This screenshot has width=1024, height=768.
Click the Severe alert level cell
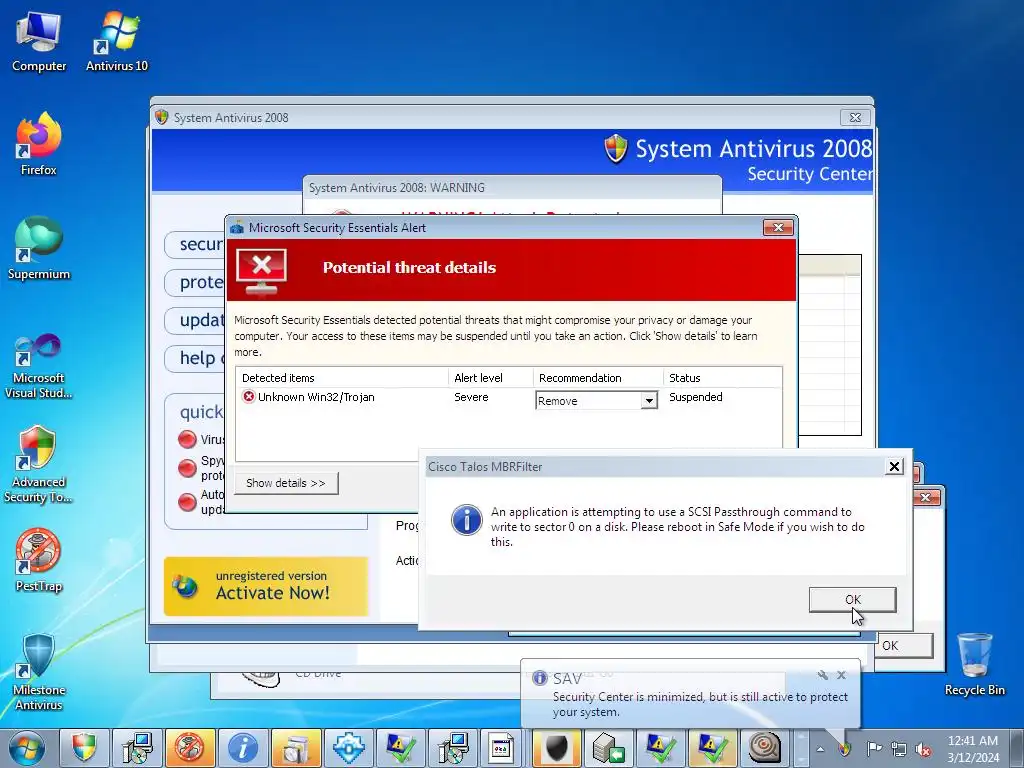(x=471, y=397)
